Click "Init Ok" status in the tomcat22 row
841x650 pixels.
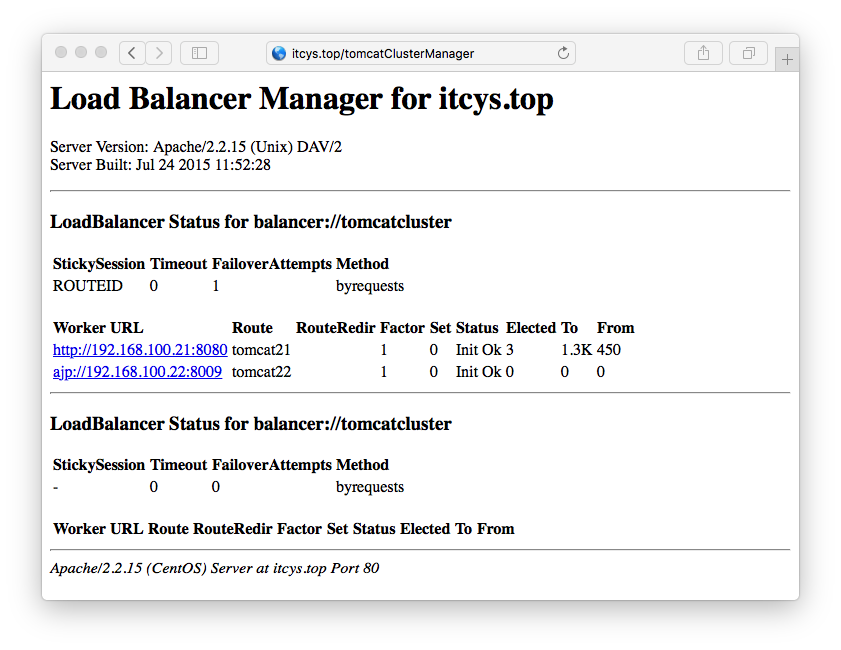478,372
